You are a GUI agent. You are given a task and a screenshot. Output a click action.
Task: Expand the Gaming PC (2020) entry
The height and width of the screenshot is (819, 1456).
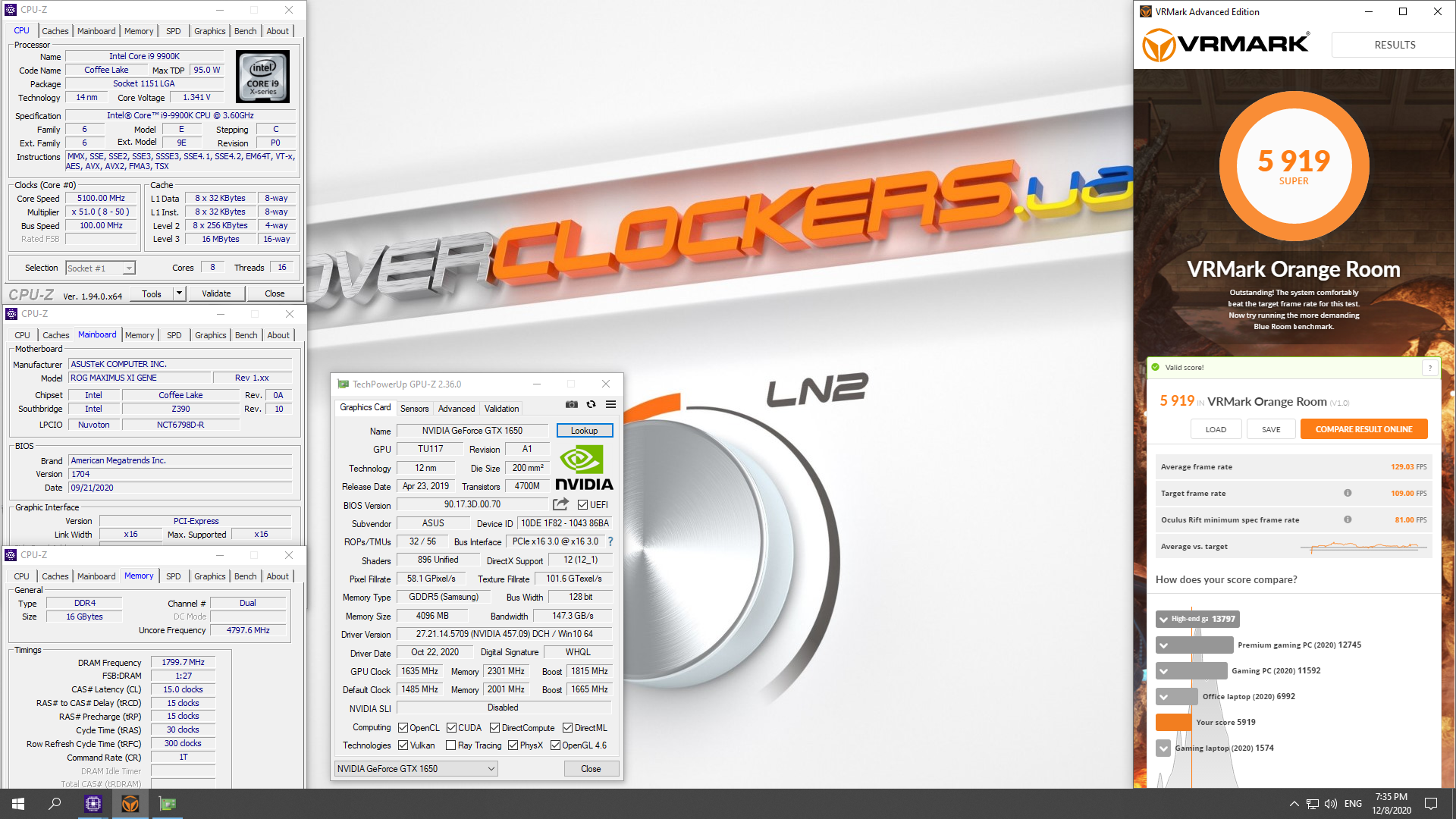[x=1163, y=671]
